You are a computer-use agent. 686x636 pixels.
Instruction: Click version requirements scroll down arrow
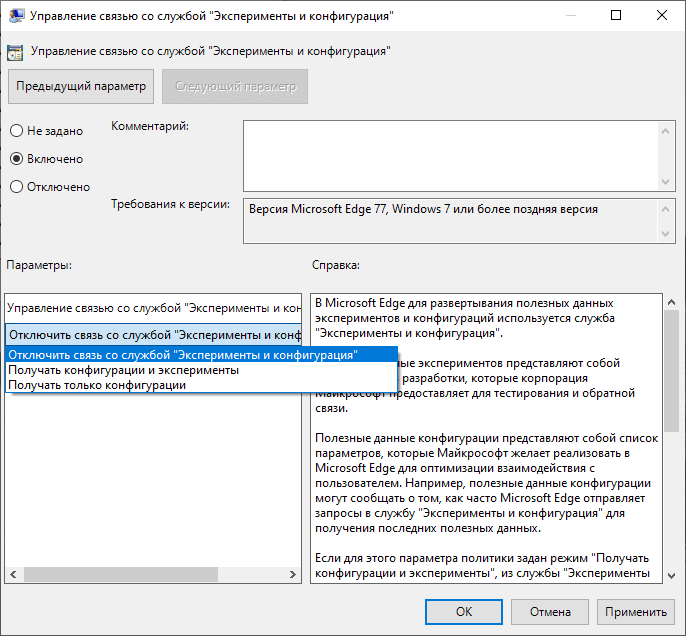[x=665, y=234]
